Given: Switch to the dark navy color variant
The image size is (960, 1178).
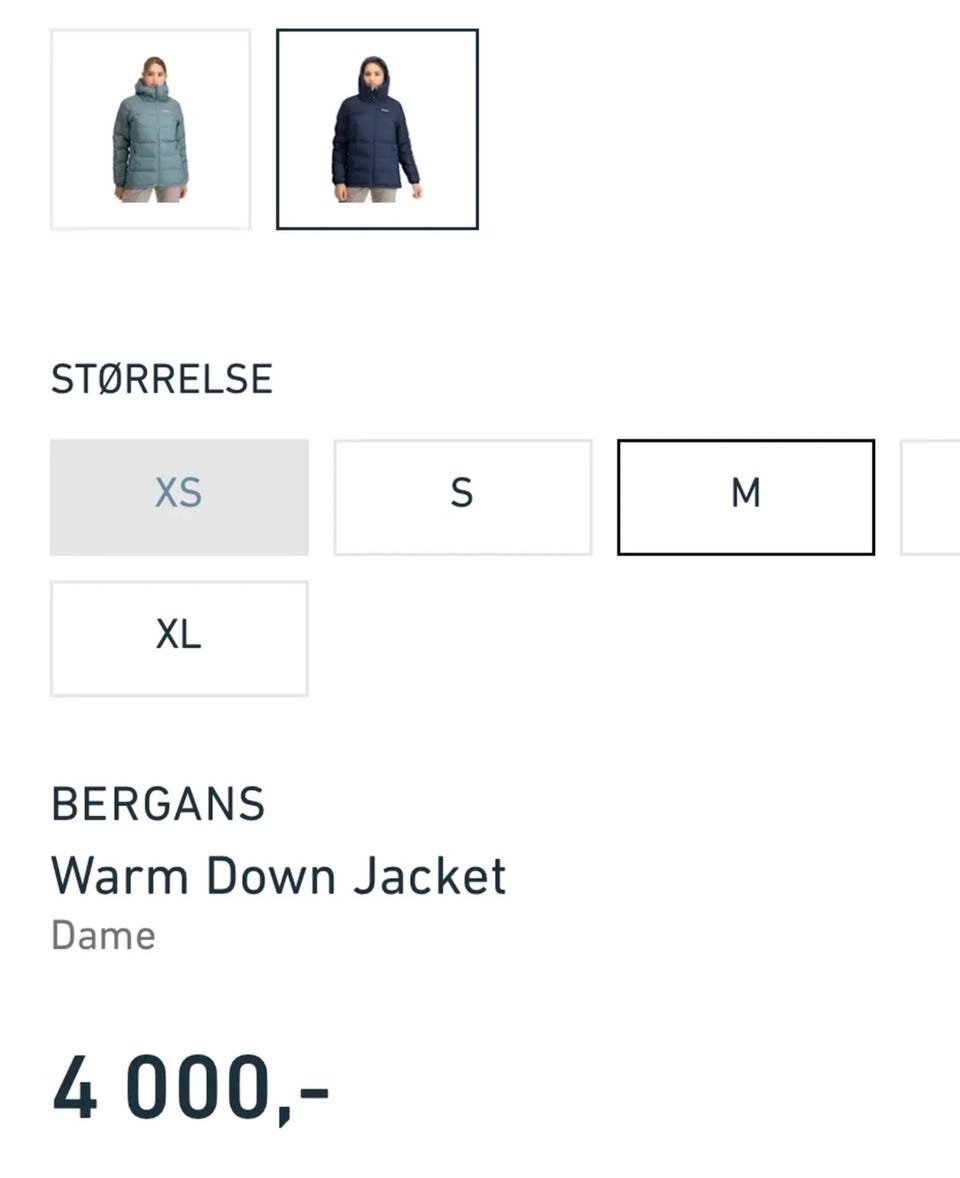Looking at the screenshot, I should [x=377, y=129].
